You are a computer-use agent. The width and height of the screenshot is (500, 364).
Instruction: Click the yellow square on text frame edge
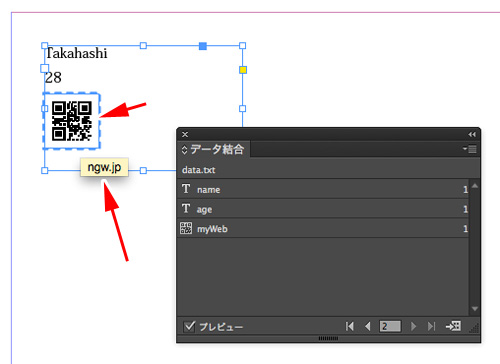tap(243, 70)
